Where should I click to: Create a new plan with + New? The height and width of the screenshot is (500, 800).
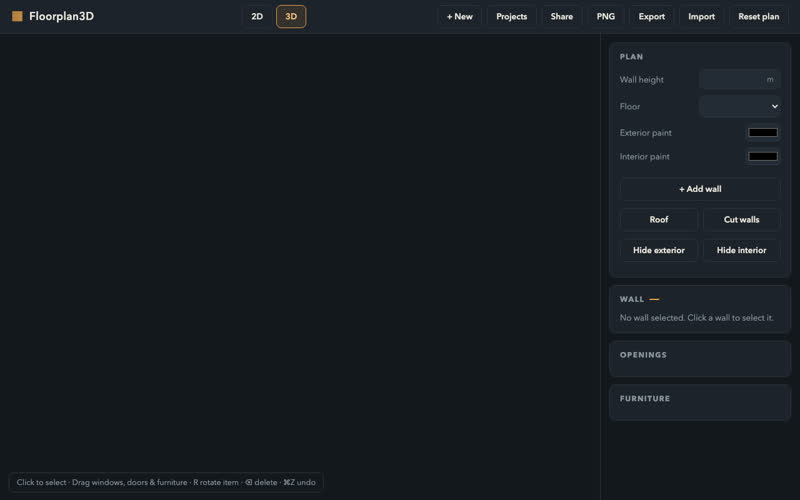pyautogui.click(x=460, y=16)
